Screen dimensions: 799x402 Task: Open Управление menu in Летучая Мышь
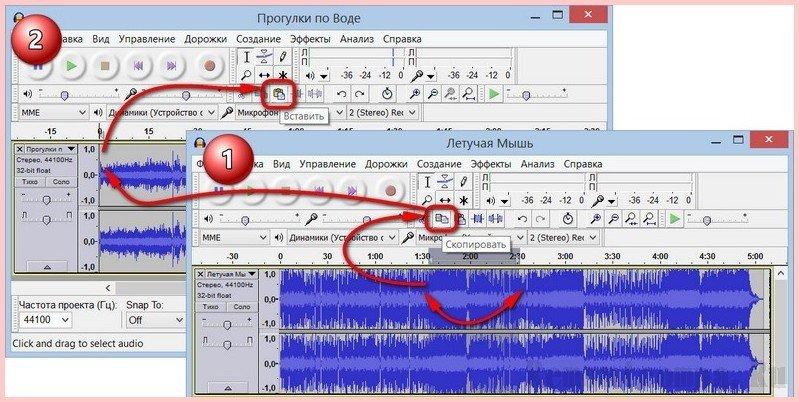pyautogui.click(x=327, y=164)
